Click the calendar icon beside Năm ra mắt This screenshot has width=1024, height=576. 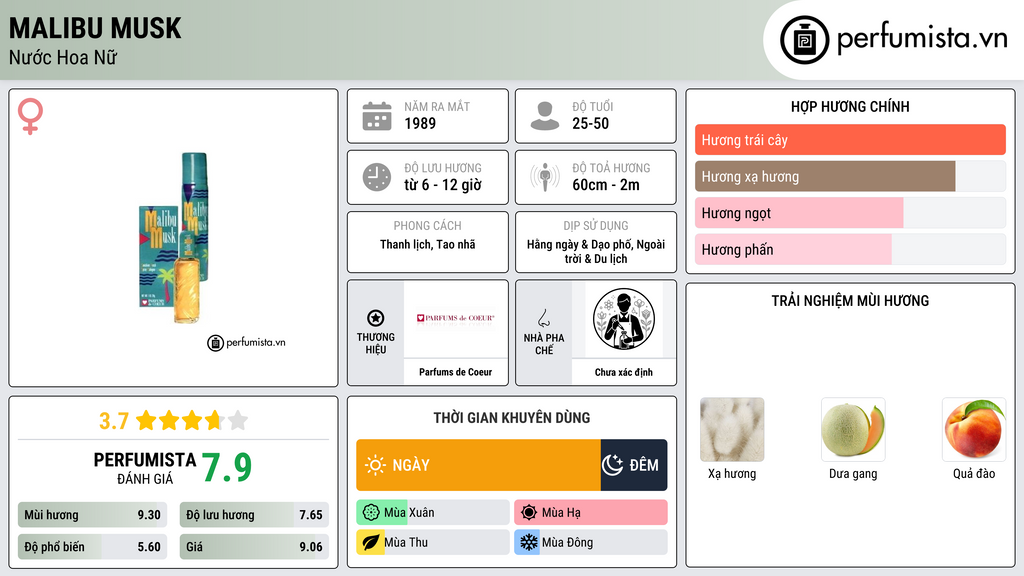click(x=377, y=116)
